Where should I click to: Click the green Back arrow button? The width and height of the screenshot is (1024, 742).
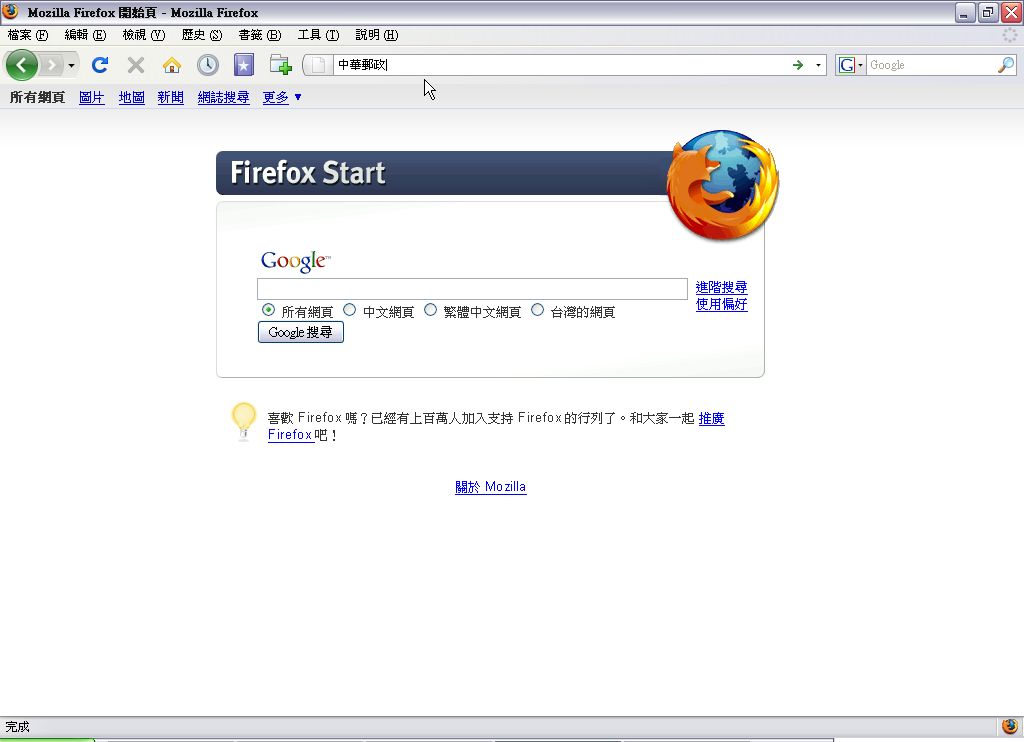click(x=22, y=65)
